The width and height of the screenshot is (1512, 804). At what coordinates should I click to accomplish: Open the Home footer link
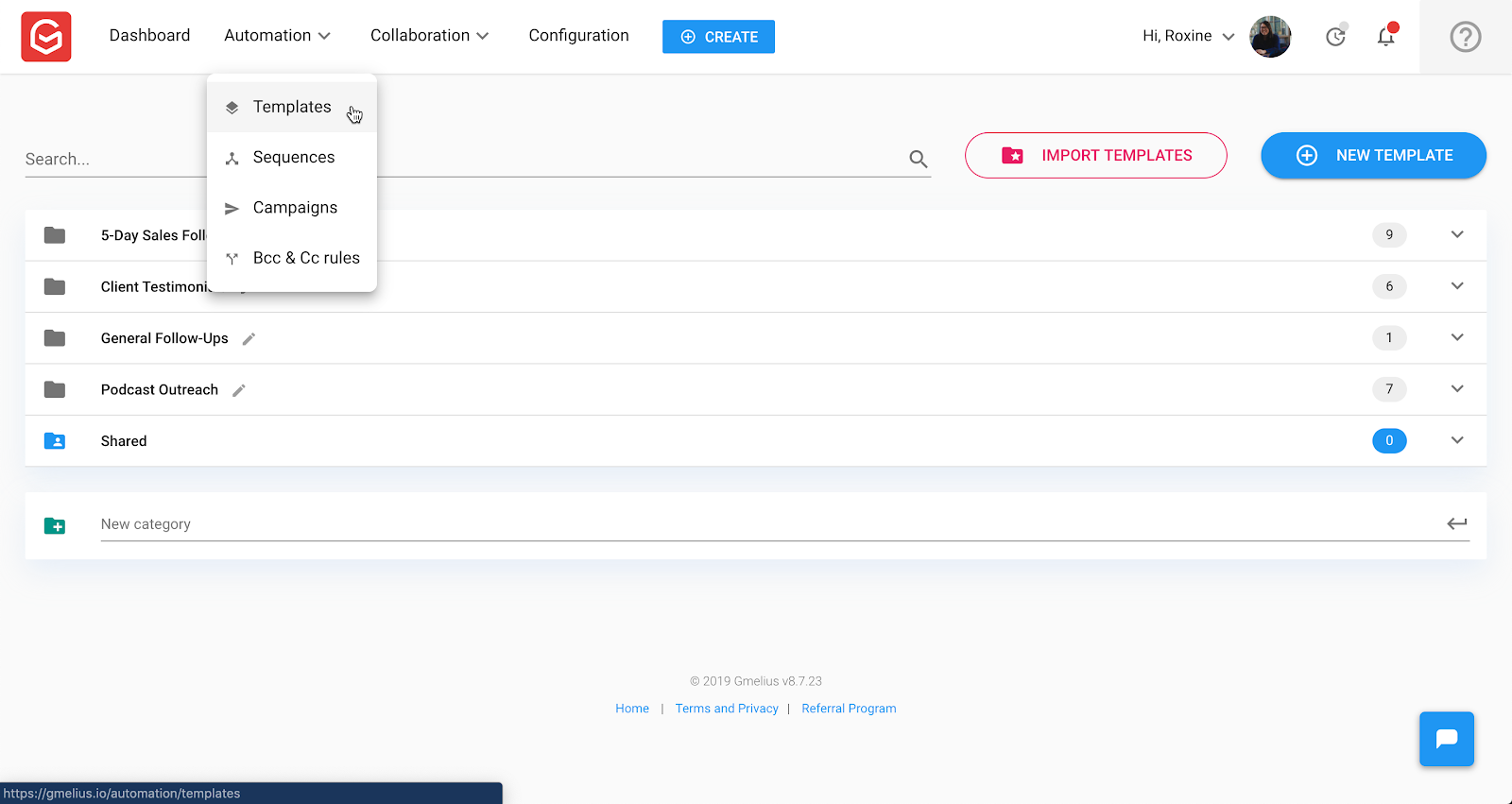[632, 709]
